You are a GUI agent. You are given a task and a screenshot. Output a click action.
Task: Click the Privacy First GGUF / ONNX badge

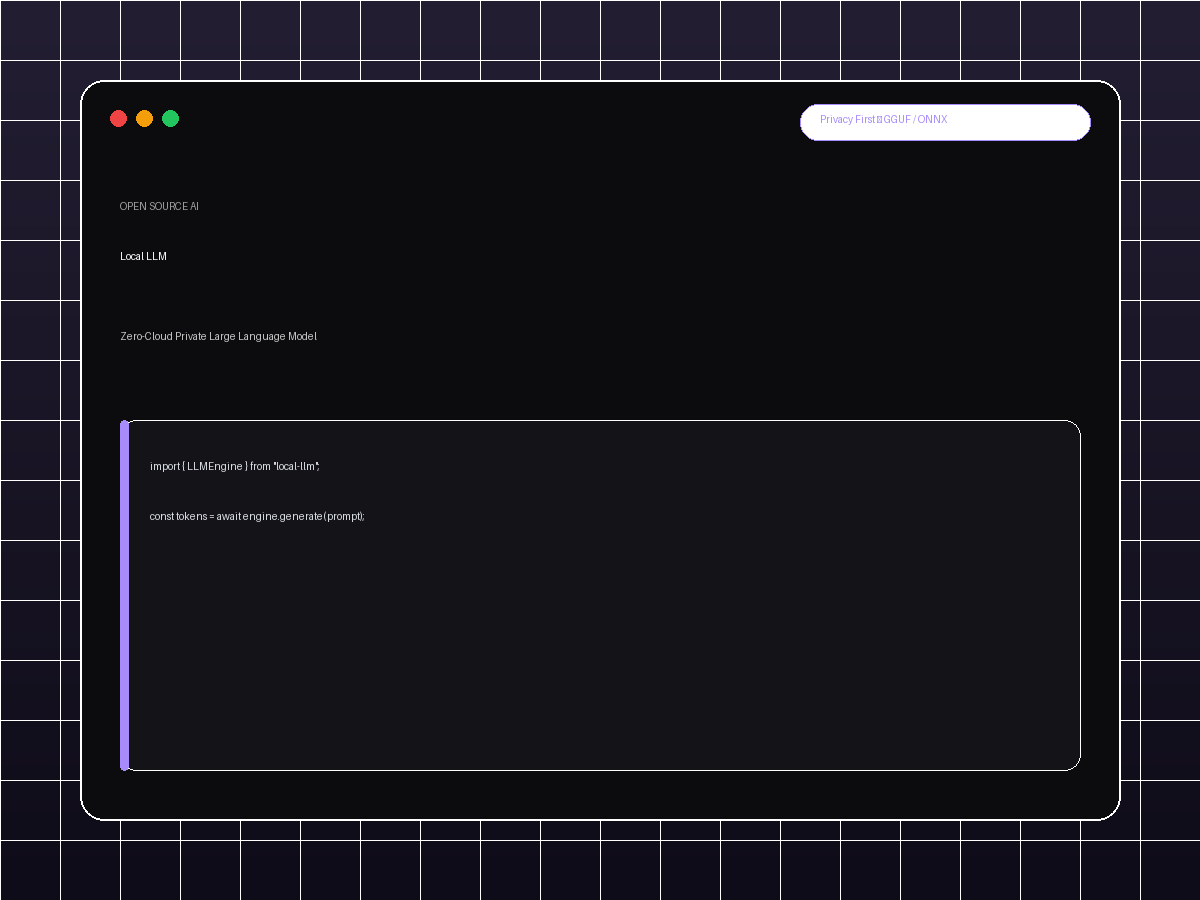pos(945,122)
